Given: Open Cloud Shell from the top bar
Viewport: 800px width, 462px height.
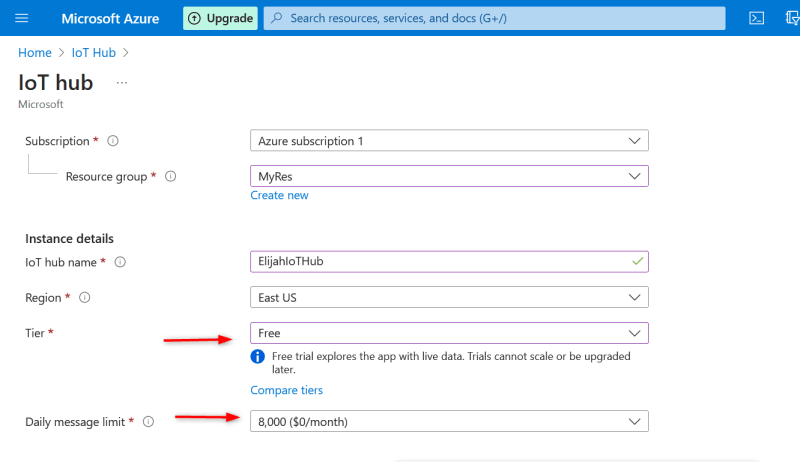Looking at the screenshot, I should tap(756, 18).
